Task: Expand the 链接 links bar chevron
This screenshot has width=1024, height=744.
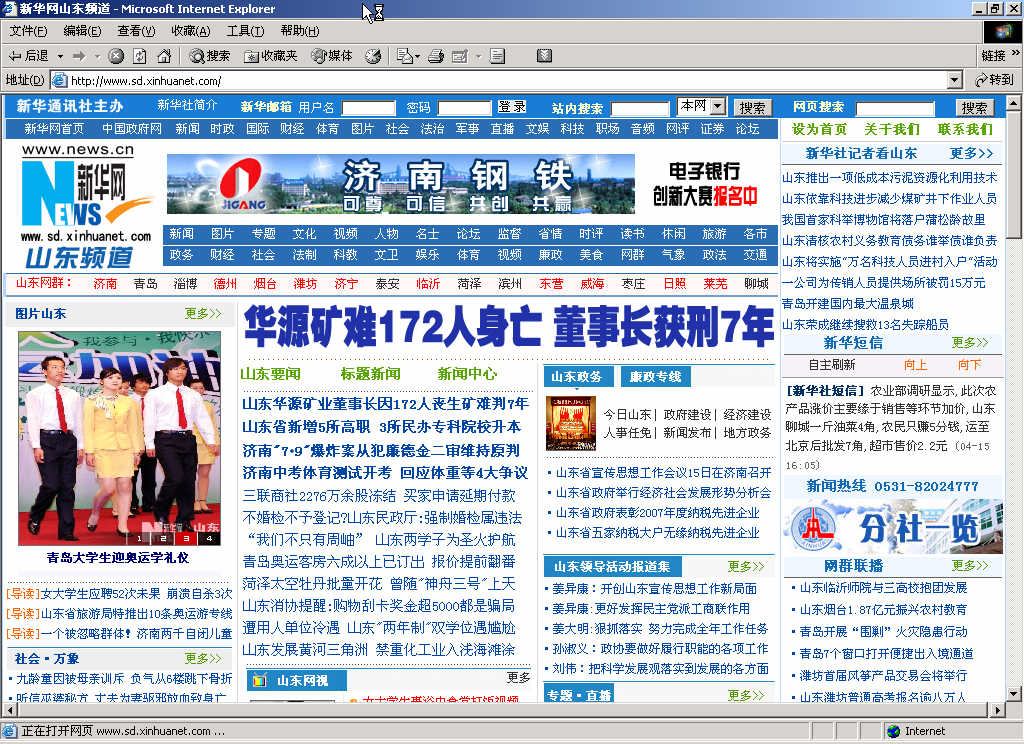Action: click(1016, 53)
